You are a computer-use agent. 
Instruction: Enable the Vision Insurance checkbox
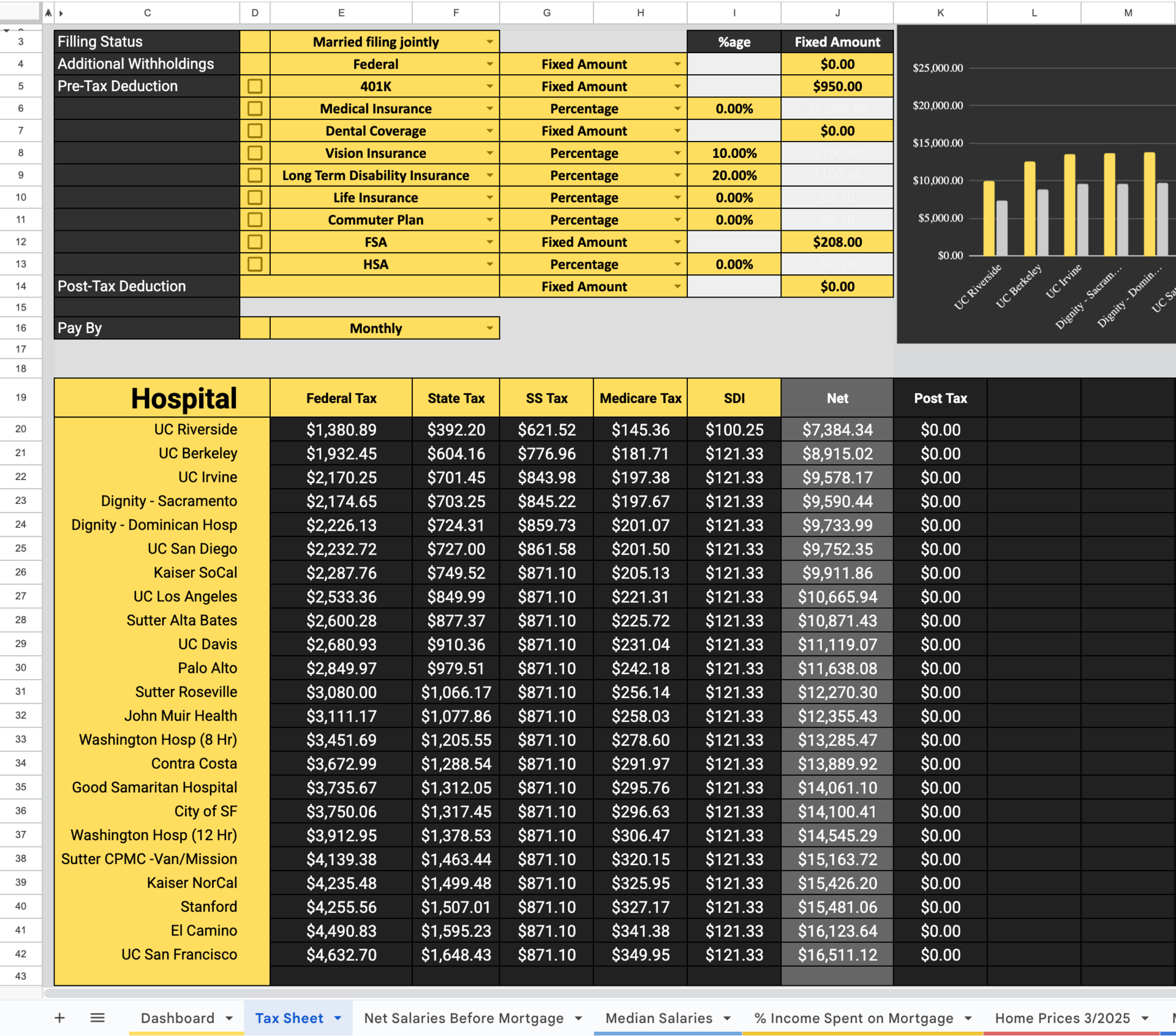click(x=255, y=153)
